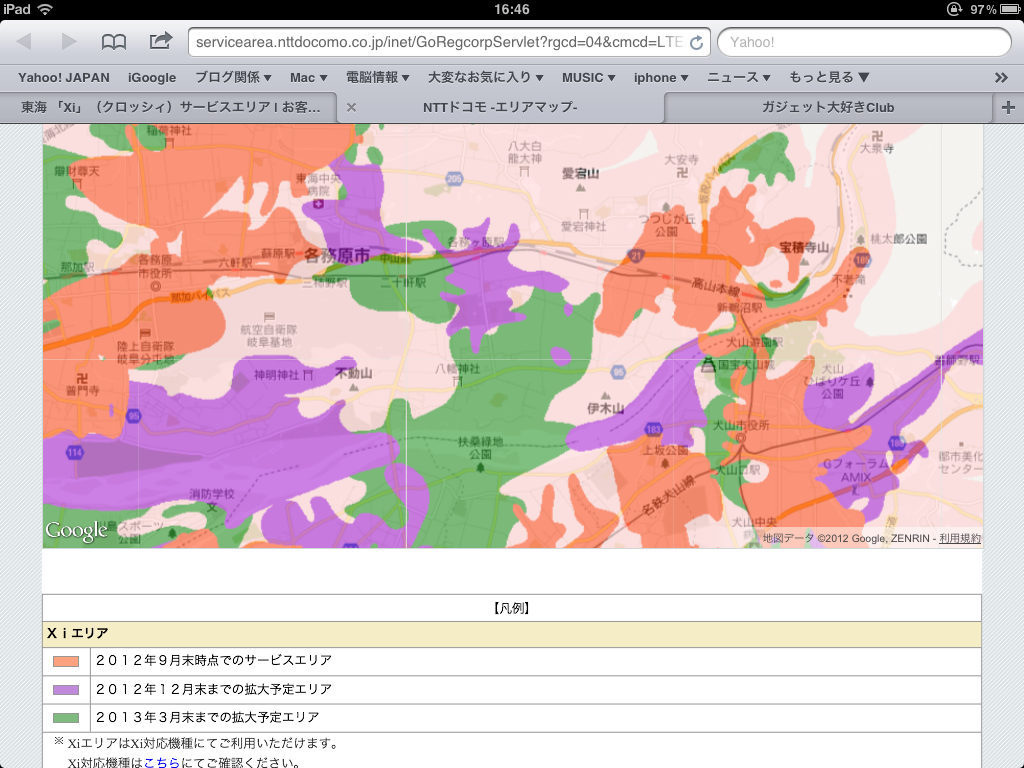Screen dimensions: 1024x768
Task: Open こちら link for Xi devices
Action: point(161,762)
